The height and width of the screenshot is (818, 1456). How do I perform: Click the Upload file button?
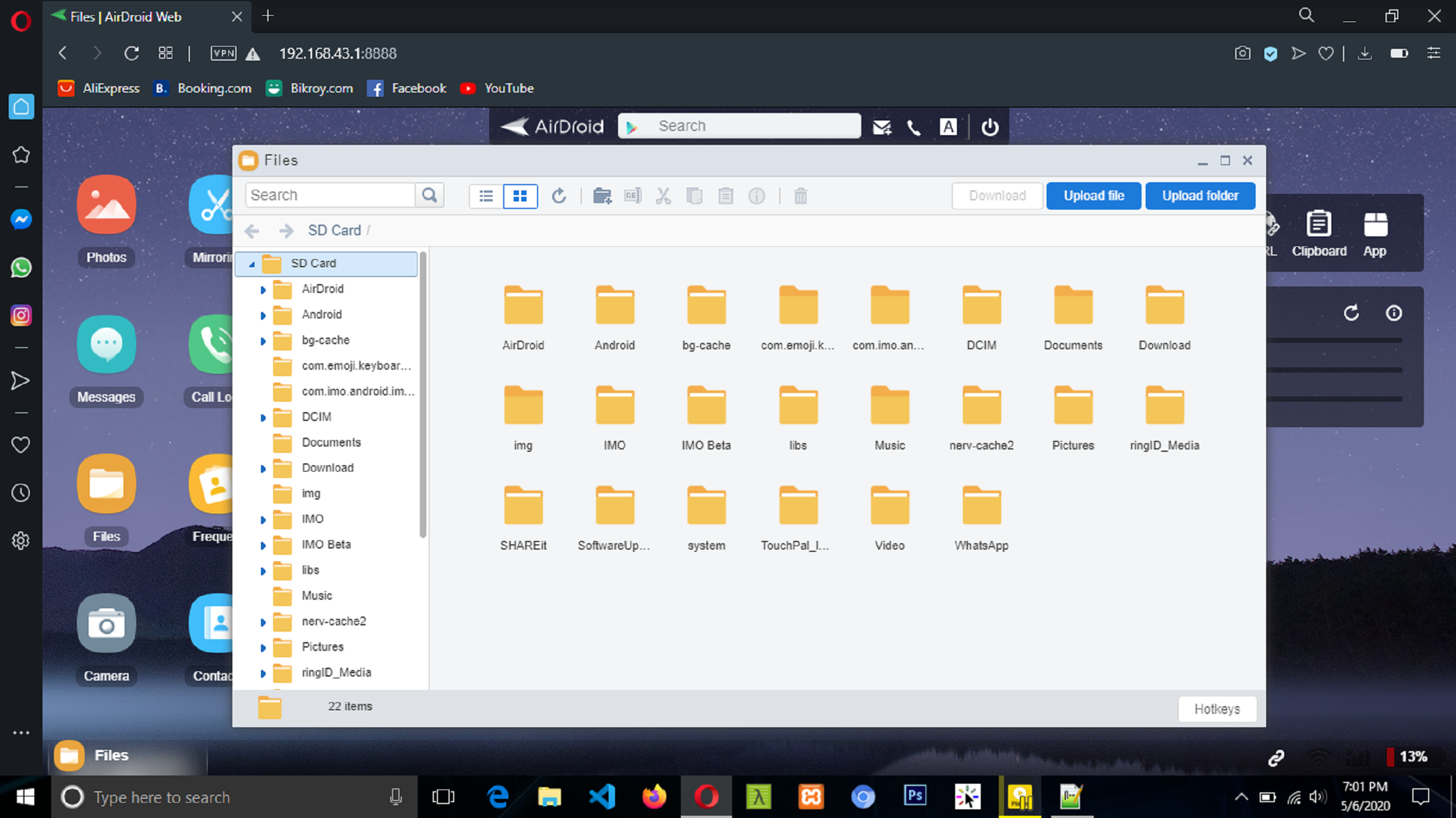point(1093,196)
